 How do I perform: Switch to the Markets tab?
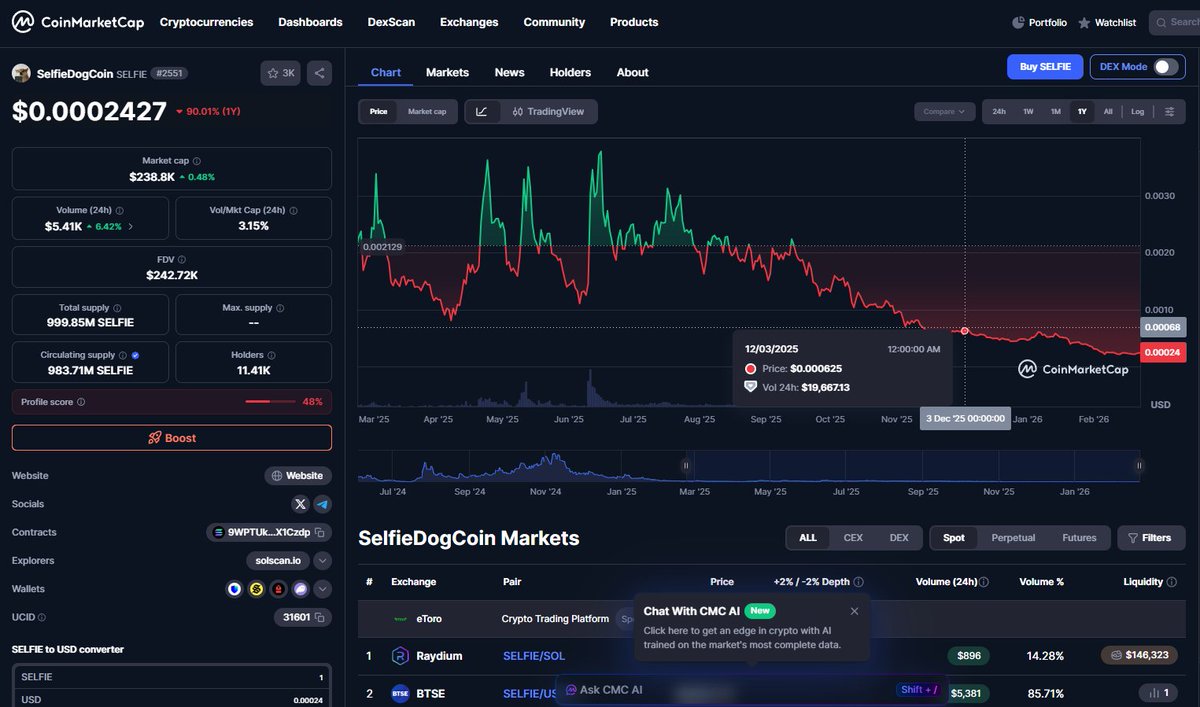coord(447,72)
